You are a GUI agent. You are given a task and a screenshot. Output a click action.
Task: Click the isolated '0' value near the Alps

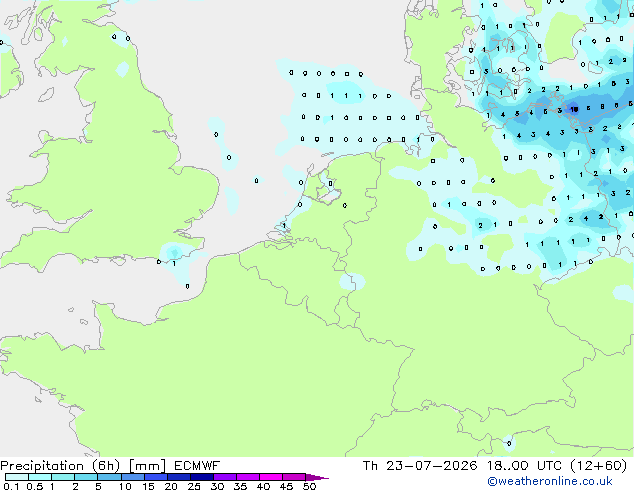(x=509, y=444)
